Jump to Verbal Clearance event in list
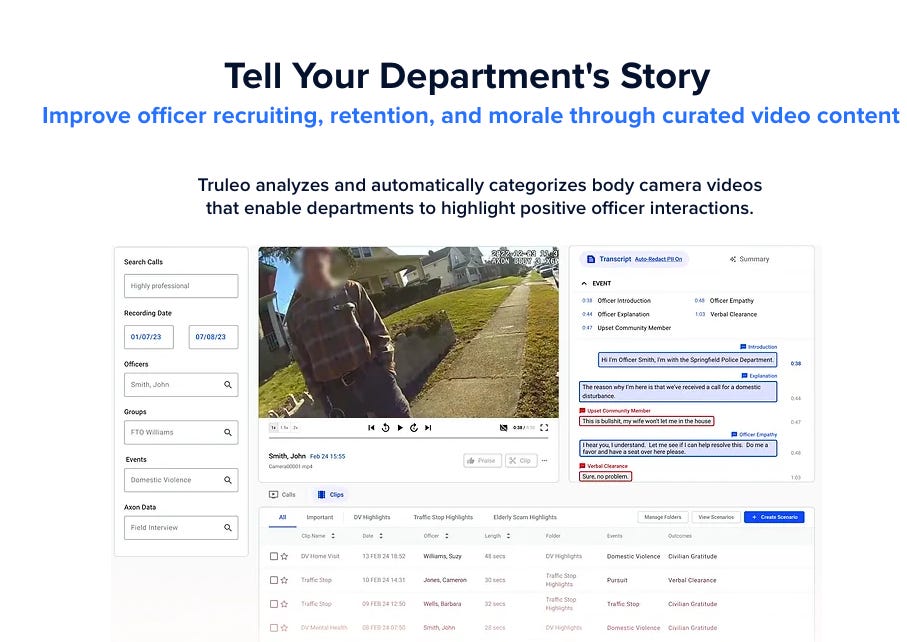The image size is (907, 642). coord(726,315)
